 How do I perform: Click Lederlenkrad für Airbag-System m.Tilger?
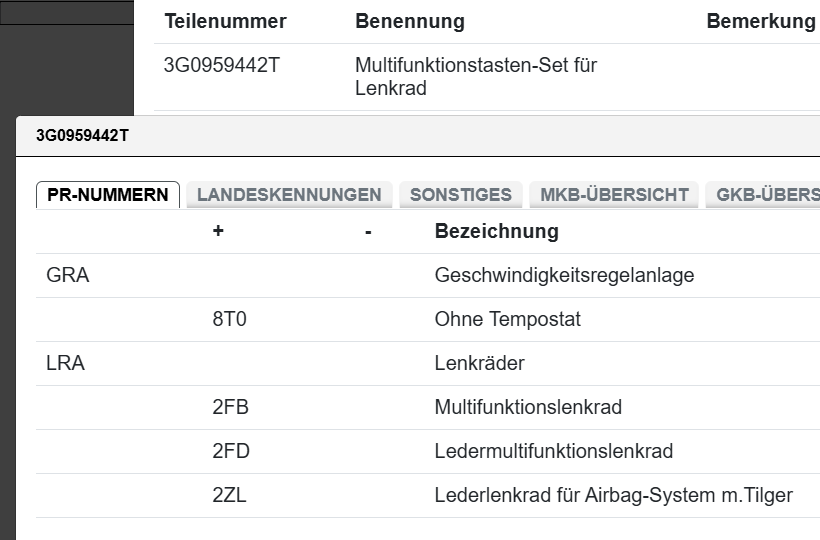(x=613, y=495)
